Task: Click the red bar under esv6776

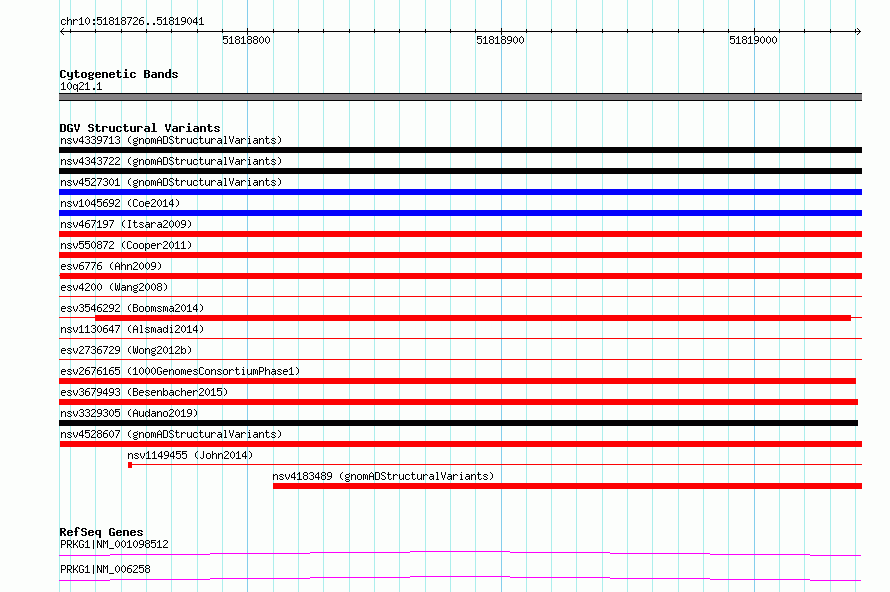Action: click(x=460, y=276)
